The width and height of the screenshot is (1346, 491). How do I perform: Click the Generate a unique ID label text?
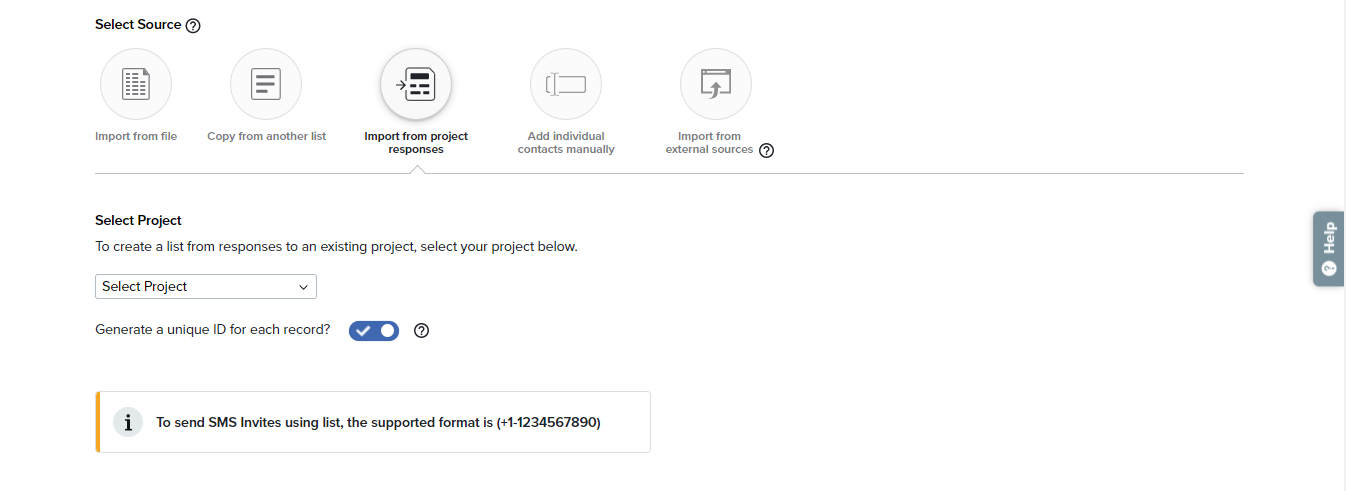click(212, 330)
